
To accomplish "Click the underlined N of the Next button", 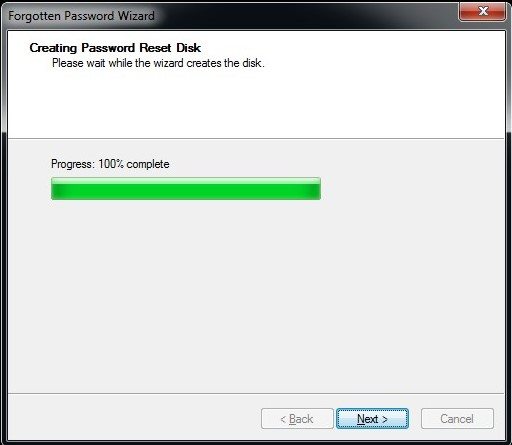I will click(x=361, y=419).
